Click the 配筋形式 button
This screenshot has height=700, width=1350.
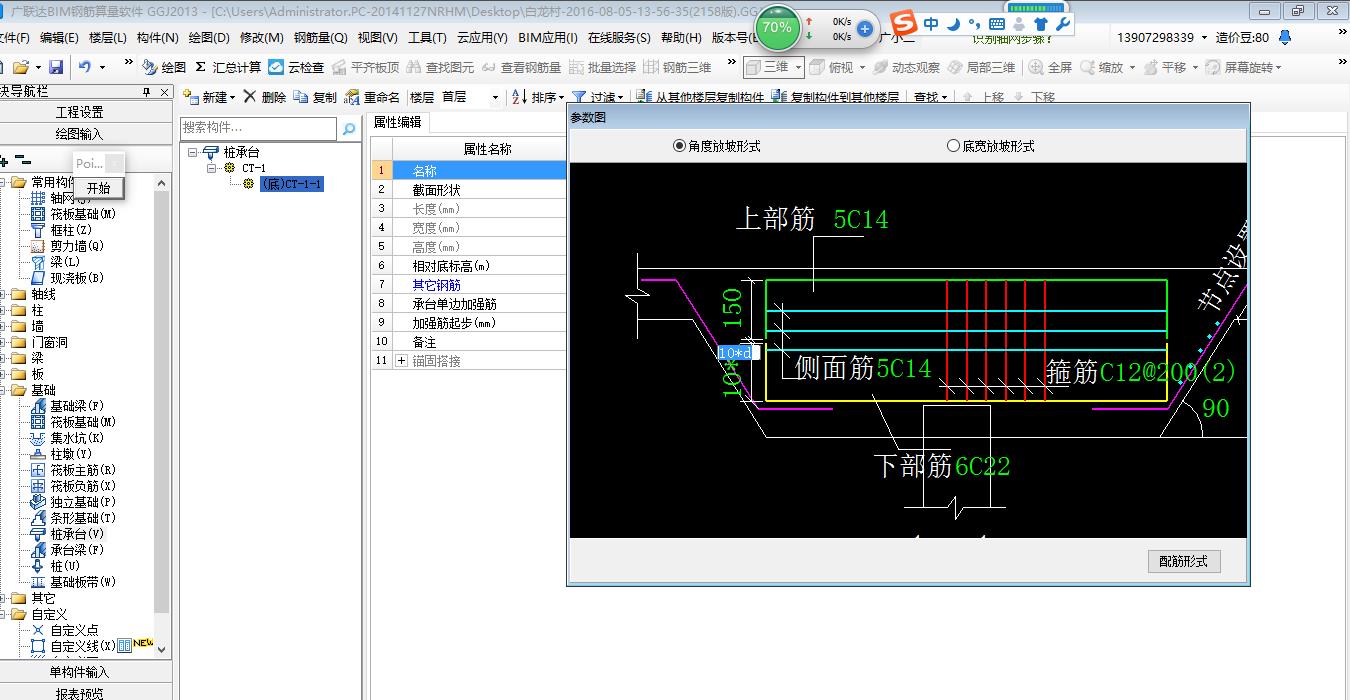[x=1183, y=561]
